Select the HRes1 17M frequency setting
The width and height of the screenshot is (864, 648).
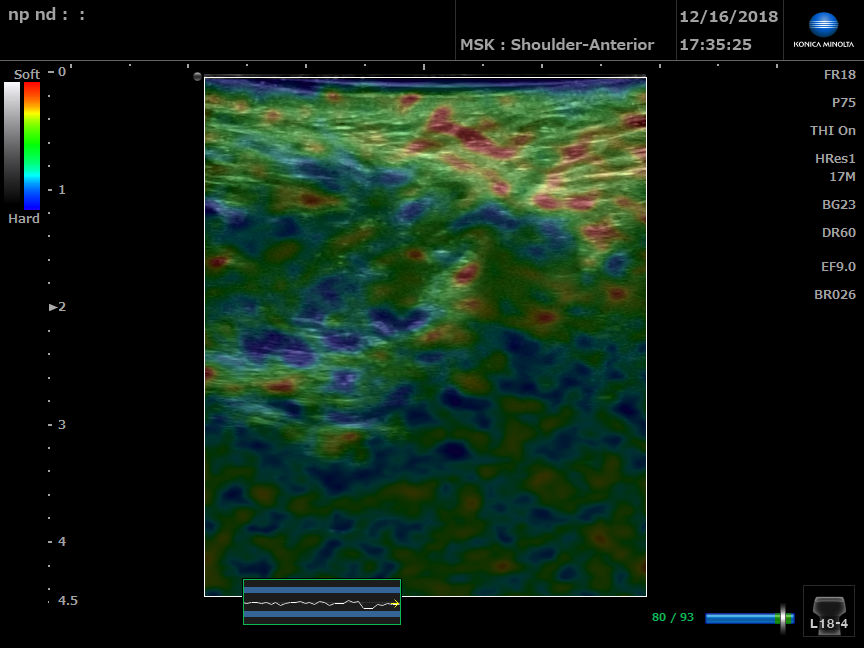click(x=835, y=168)
